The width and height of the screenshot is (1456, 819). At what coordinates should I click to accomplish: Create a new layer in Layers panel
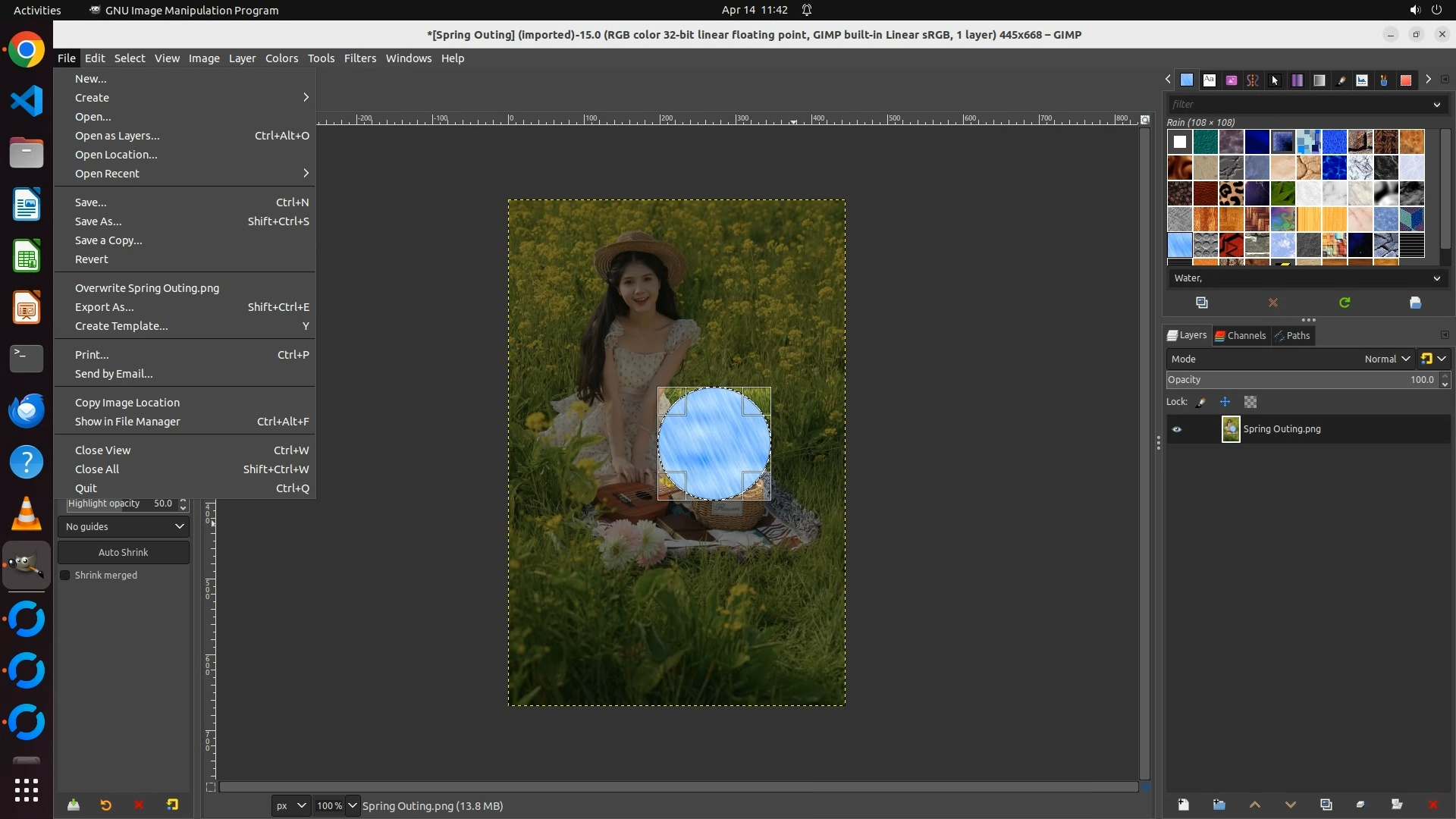pyautogui.click(x=1183, y=805)
